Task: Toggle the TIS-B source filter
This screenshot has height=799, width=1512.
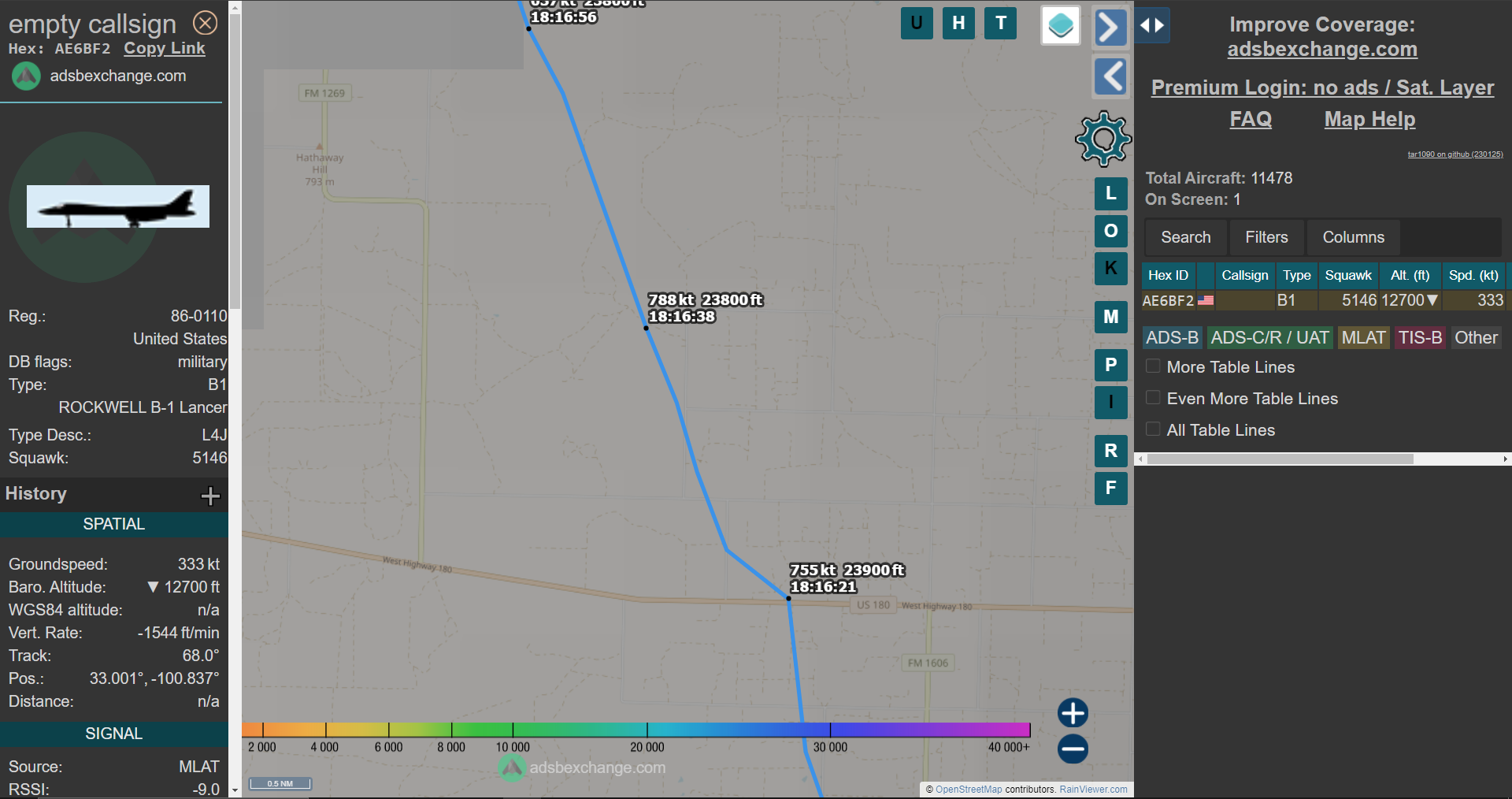Action: (1420, 338)
